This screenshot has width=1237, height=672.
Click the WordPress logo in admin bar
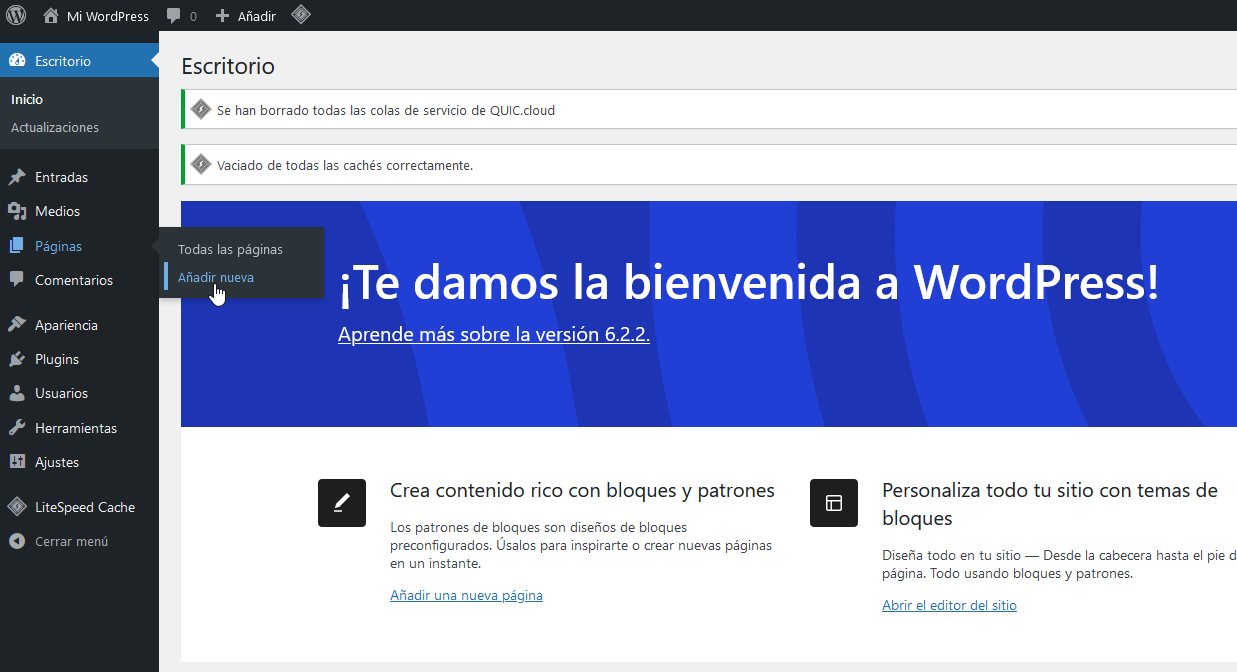click(x=16, y=15)
